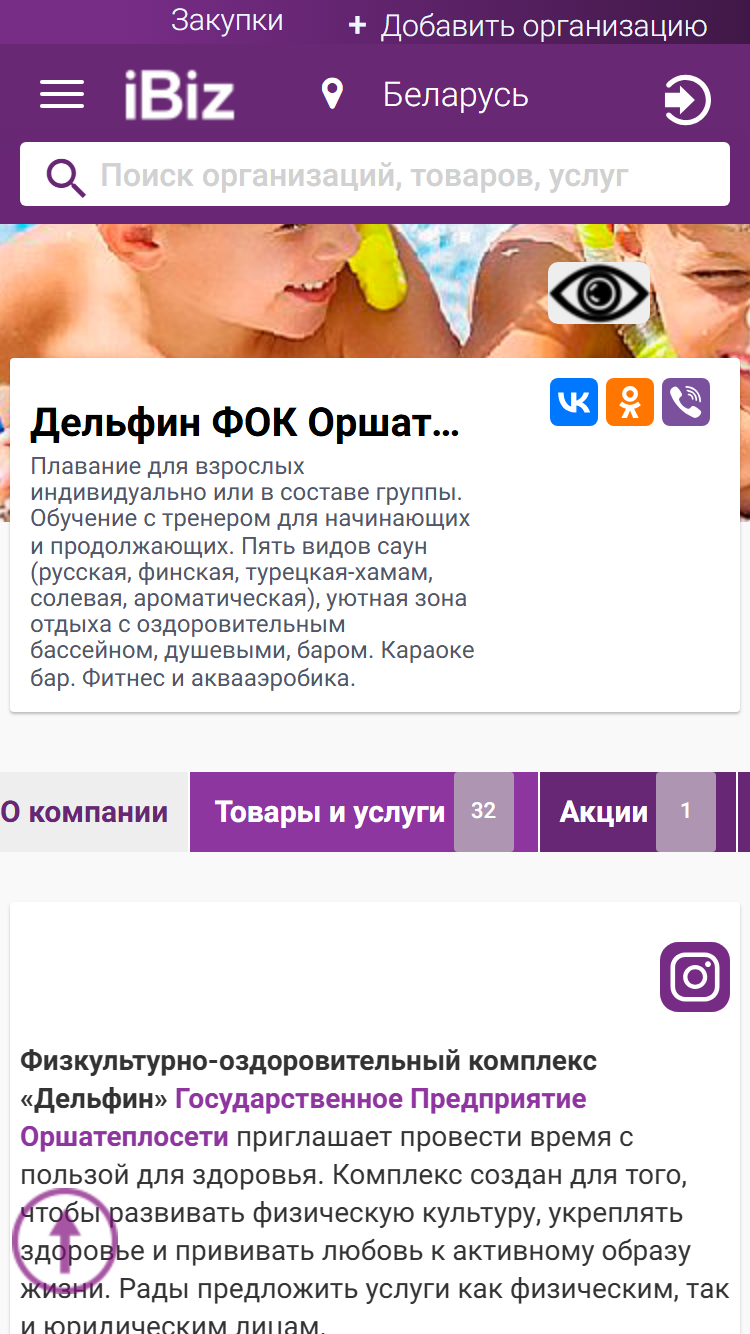Toggle the eye accessibility view mode
The width and height of the screenshot is (750, 1334).
(x=599, y=293)
